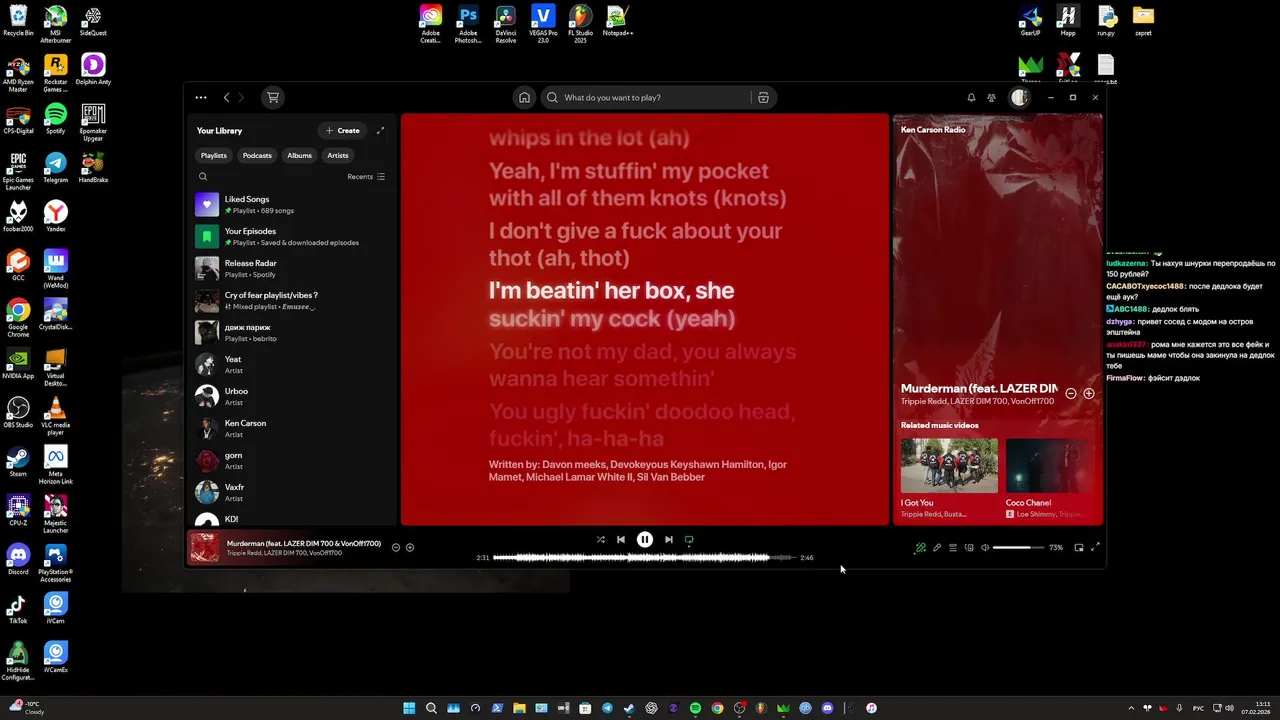Click now playing album thumbnail

click(x=205, y=548)
